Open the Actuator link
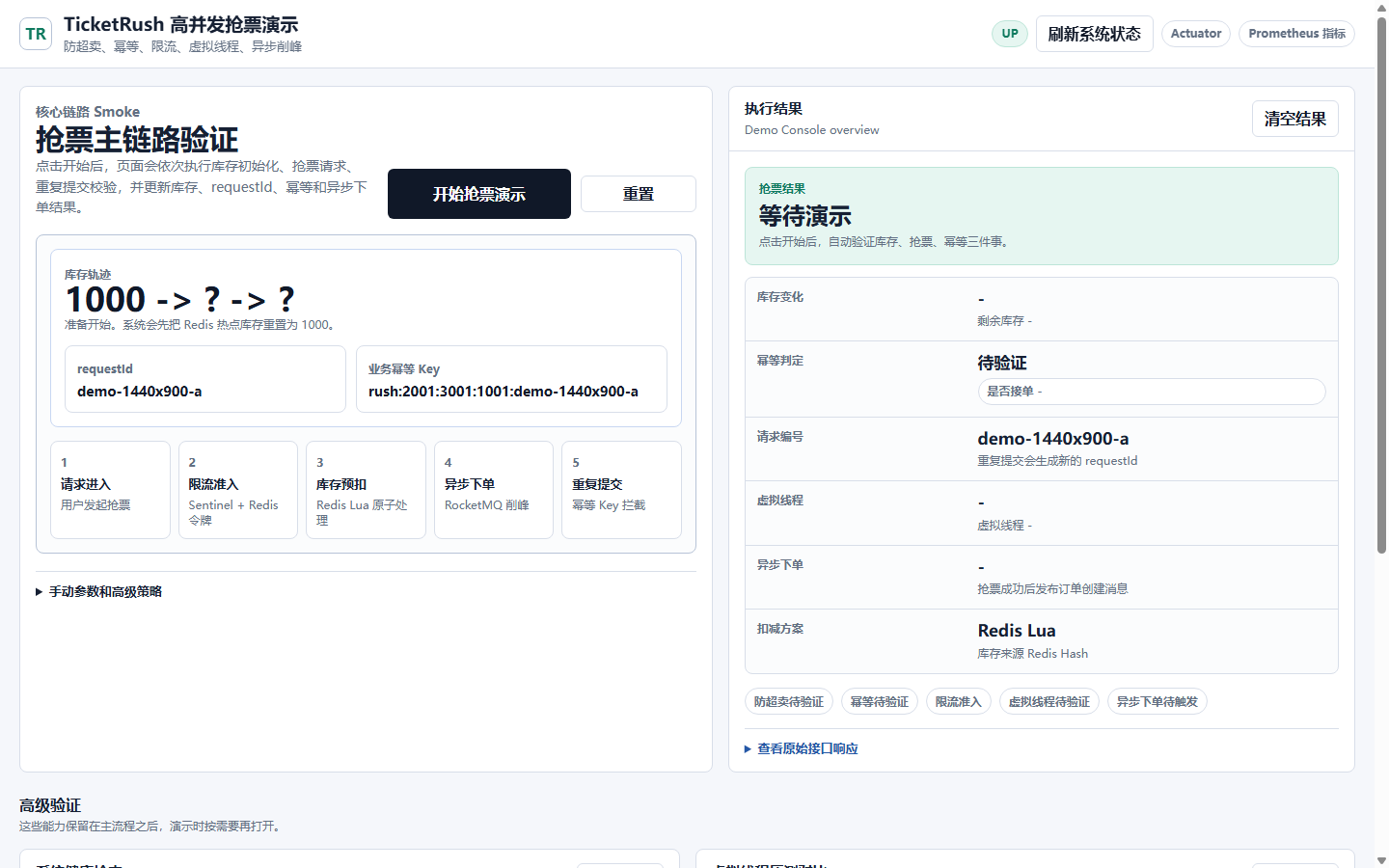The height and width of the screenshot is (868, 1389). (x=1195, y=34)
